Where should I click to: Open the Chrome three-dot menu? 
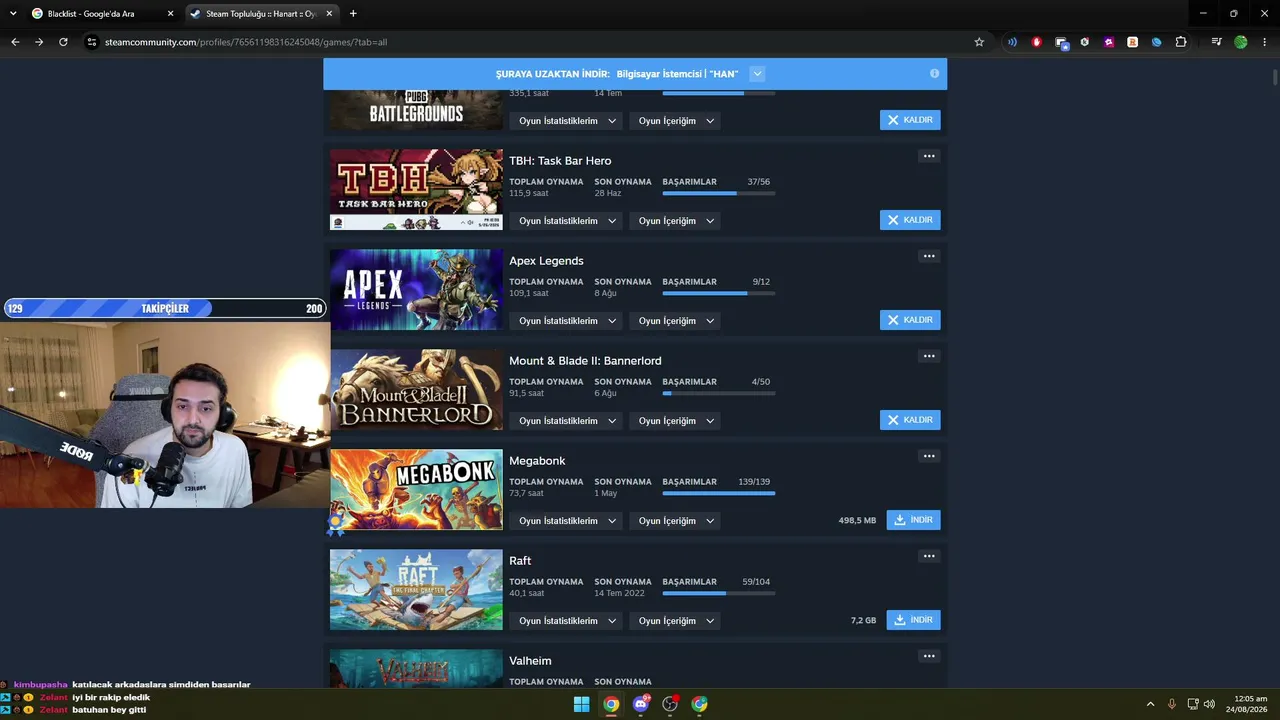click(1264, 42)
